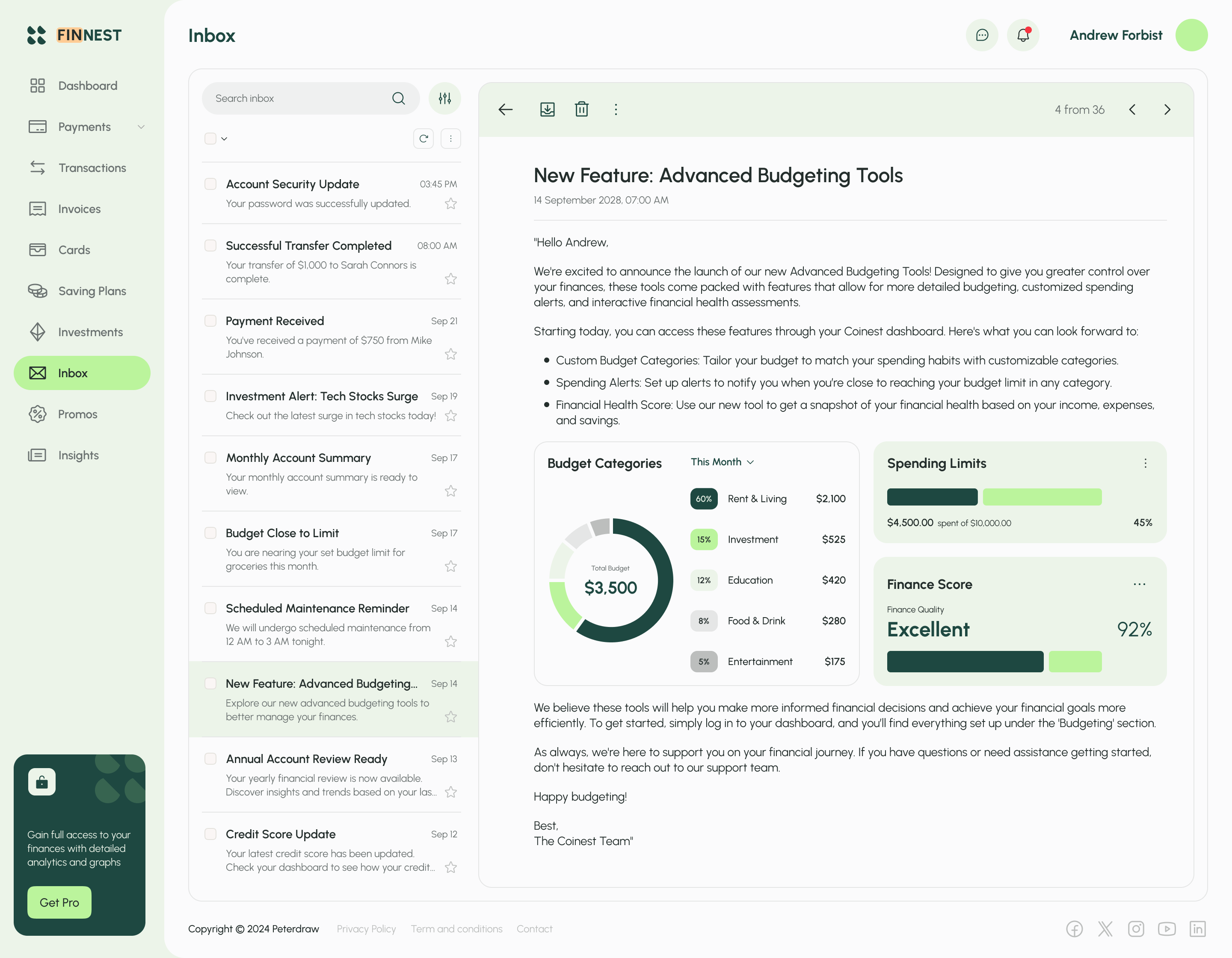Select the Credit Score Update email checkbox

pos(210,834)
